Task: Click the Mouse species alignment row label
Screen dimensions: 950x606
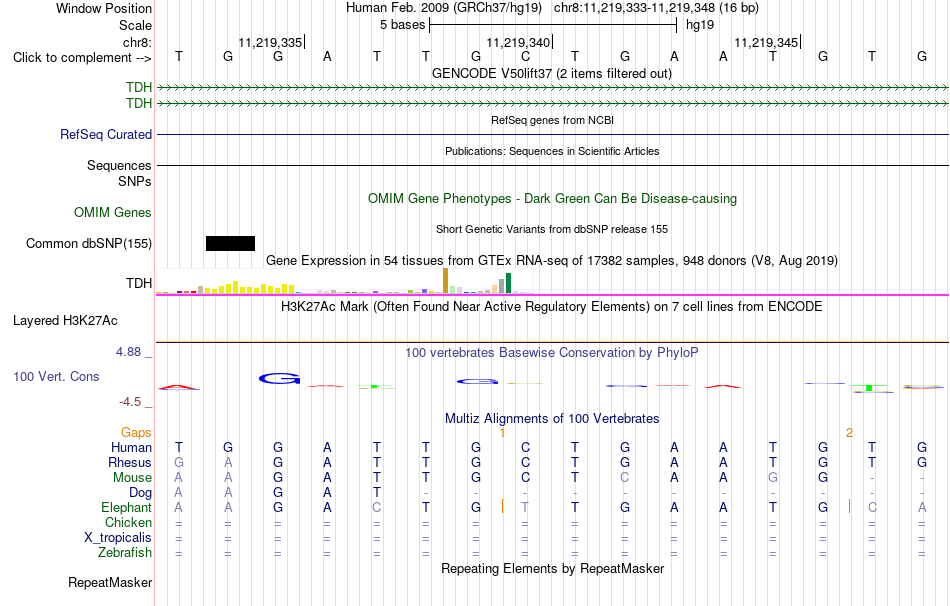Action: (x=132, y=478)
